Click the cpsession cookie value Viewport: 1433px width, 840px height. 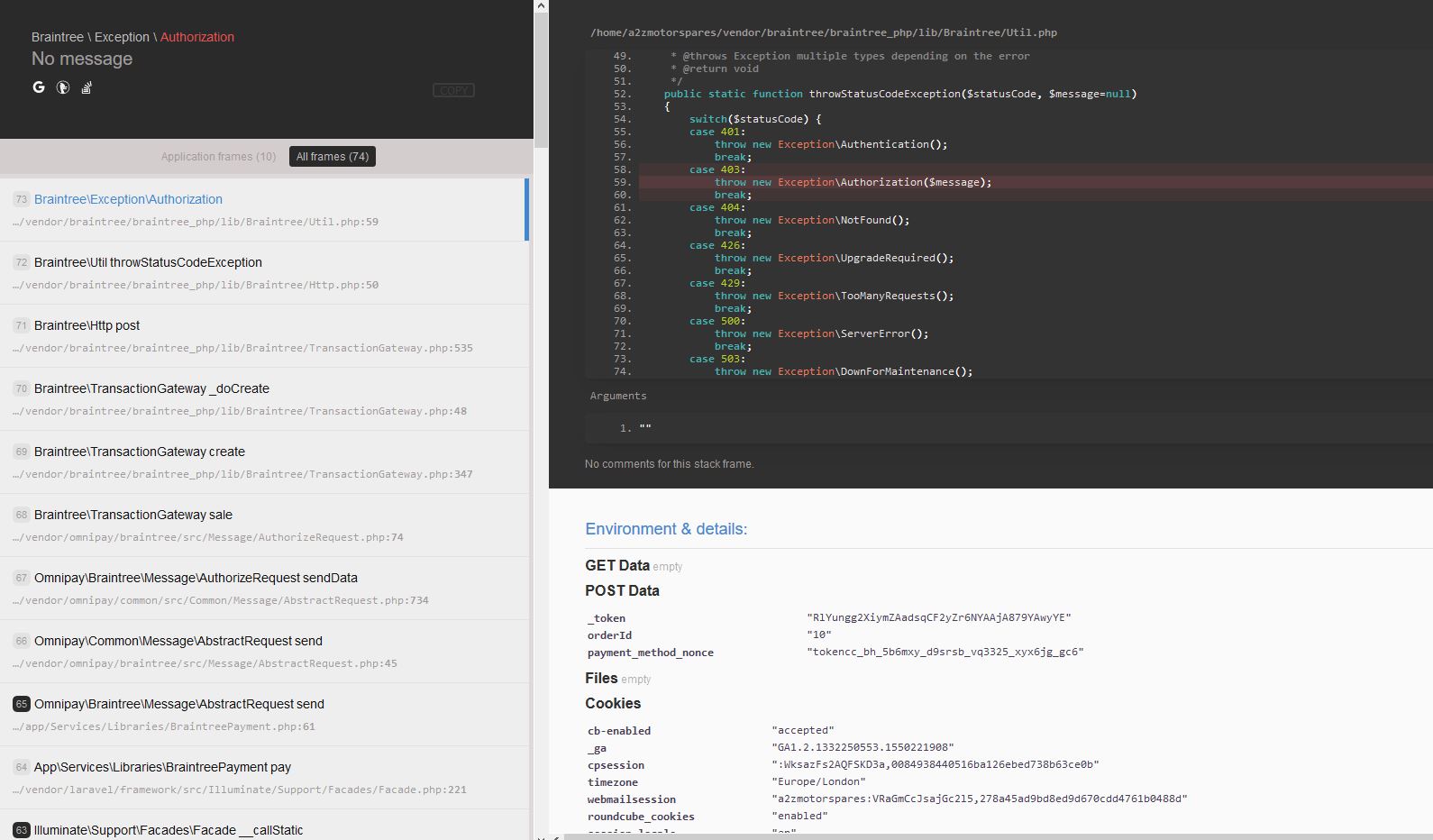click(935, 764)
